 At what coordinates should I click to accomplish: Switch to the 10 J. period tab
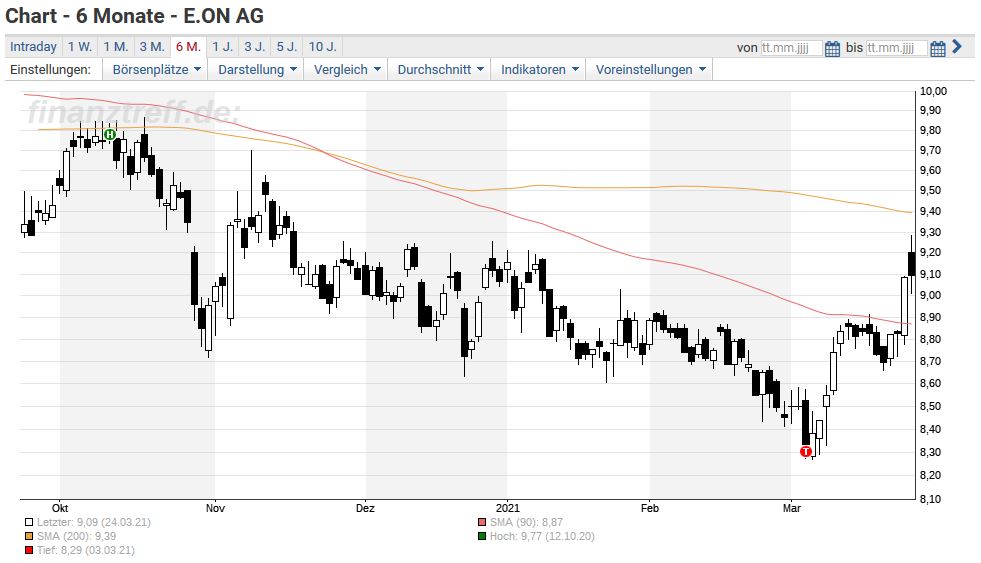(x=323, y=47)
